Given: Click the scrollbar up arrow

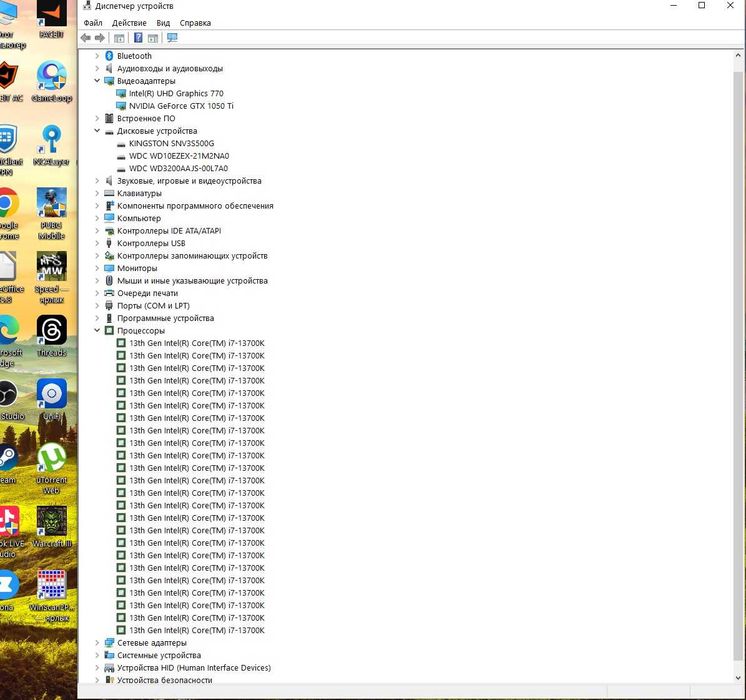Looking at the screenshot, I should [738, 55].
